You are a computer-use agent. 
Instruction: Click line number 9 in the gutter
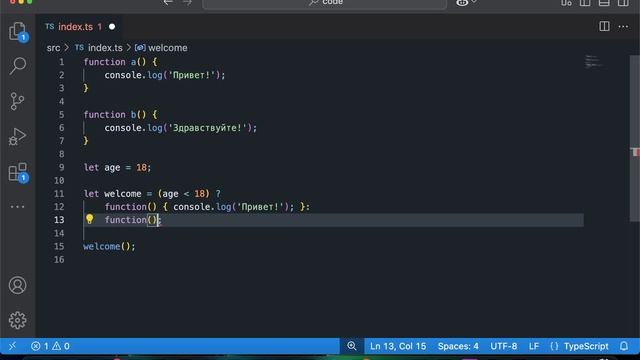pyautogui.click(x=61, y=167)
